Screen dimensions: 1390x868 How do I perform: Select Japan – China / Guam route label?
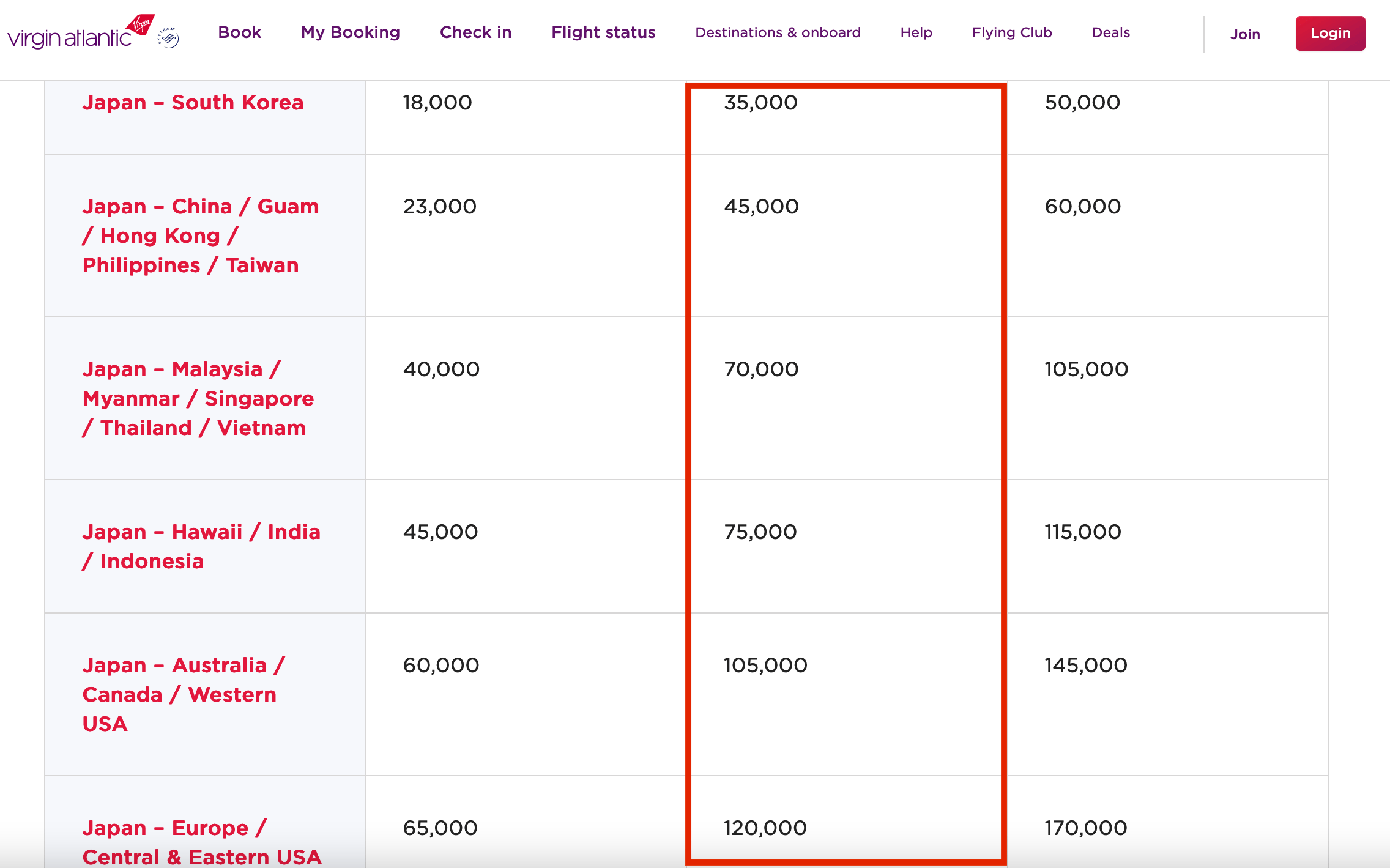(x=201, y=236)
